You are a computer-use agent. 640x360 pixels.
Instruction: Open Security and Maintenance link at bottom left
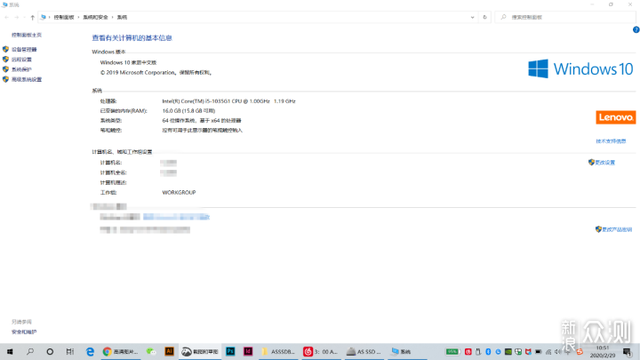24,332
